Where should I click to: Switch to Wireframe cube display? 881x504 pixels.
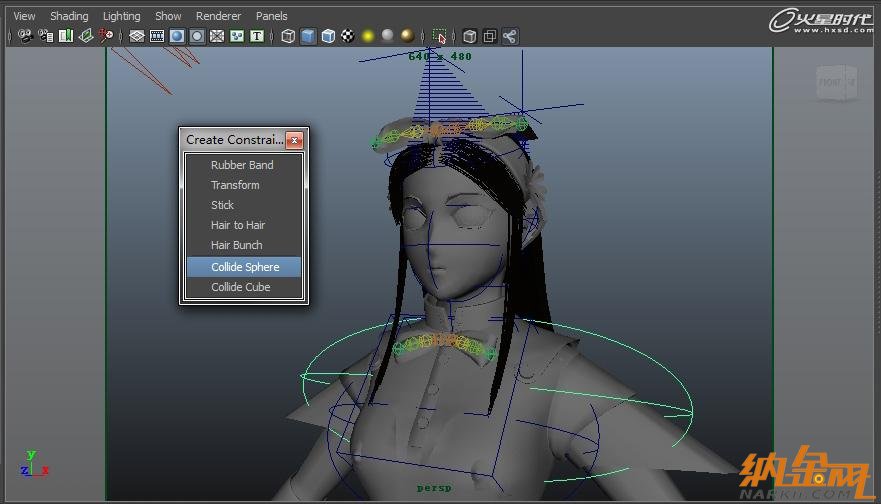tap(288, 37)
